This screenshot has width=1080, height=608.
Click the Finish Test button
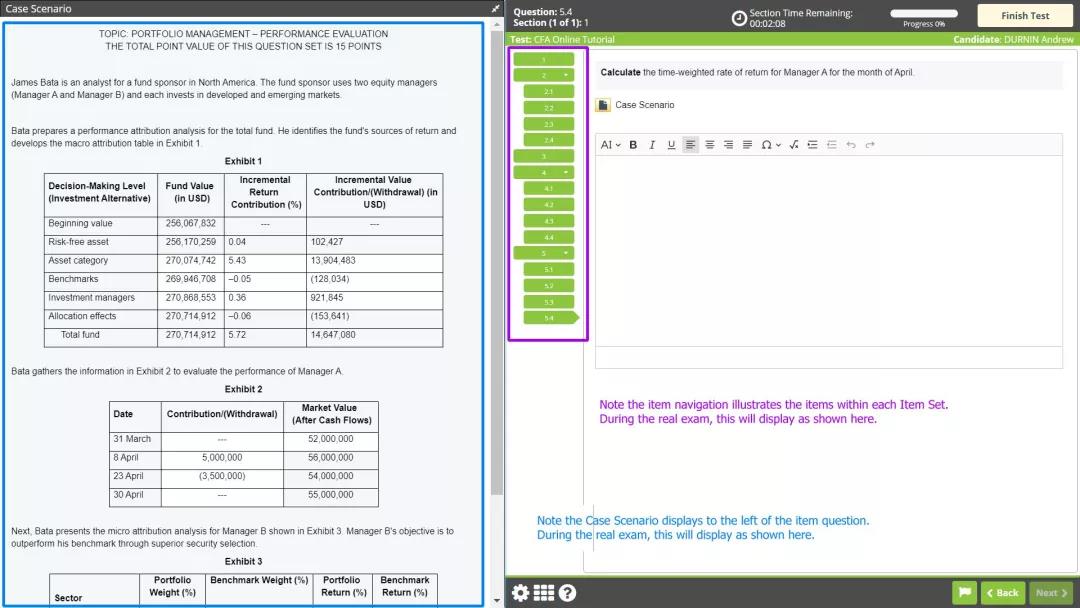[1024, 16]
